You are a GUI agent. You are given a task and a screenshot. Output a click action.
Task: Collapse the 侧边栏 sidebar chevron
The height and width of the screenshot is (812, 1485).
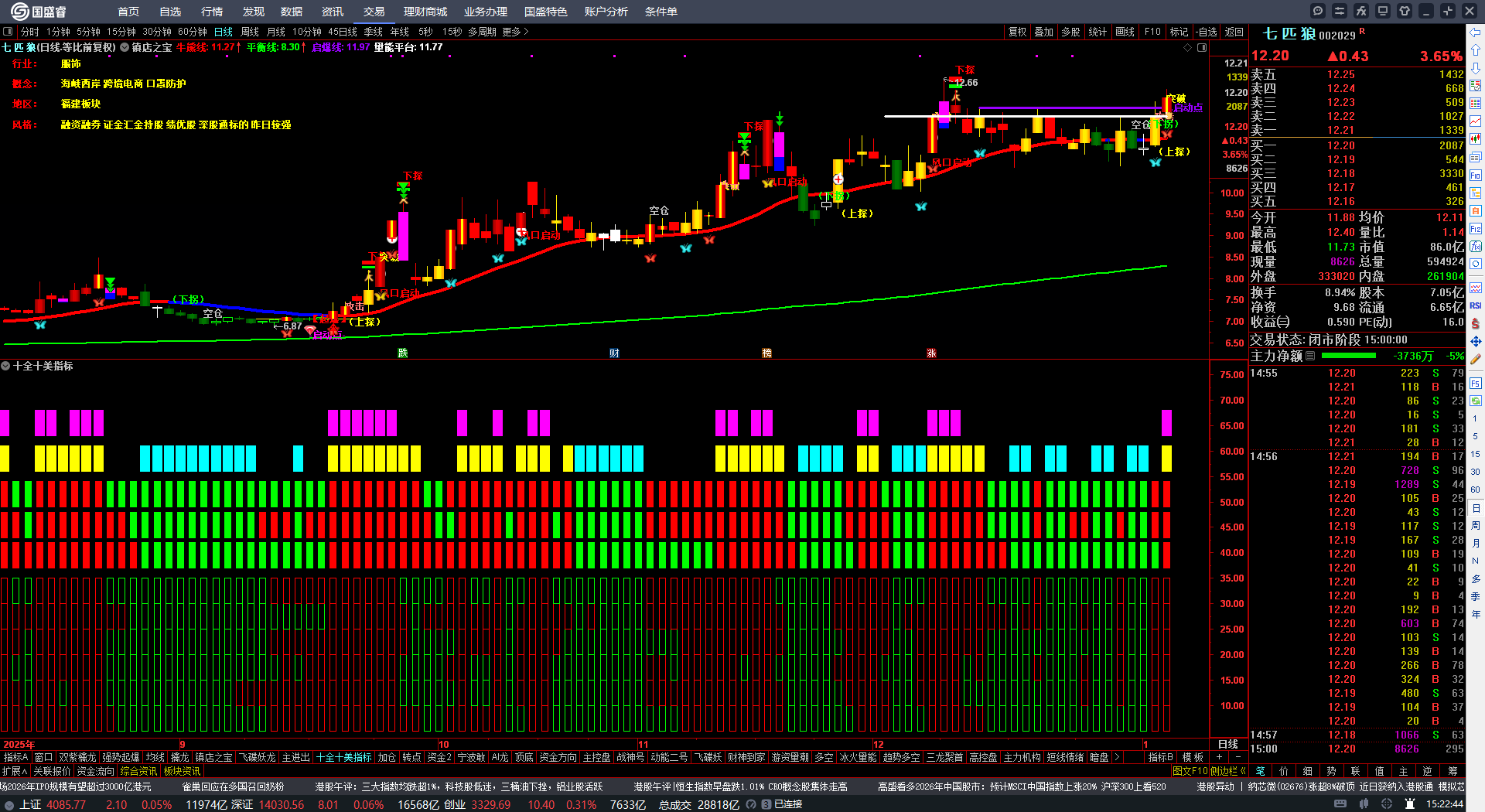coord(1242,771)
